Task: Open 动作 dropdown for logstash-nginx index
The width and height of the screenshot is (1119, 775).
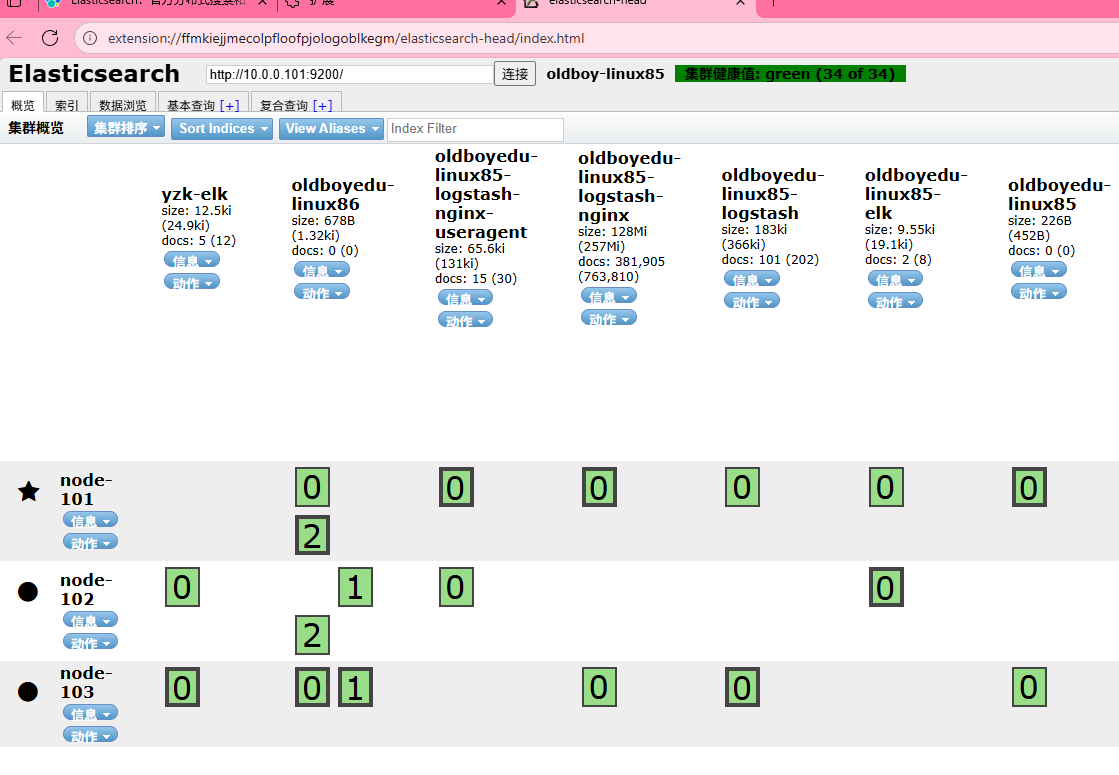Action: click(609, 318)
